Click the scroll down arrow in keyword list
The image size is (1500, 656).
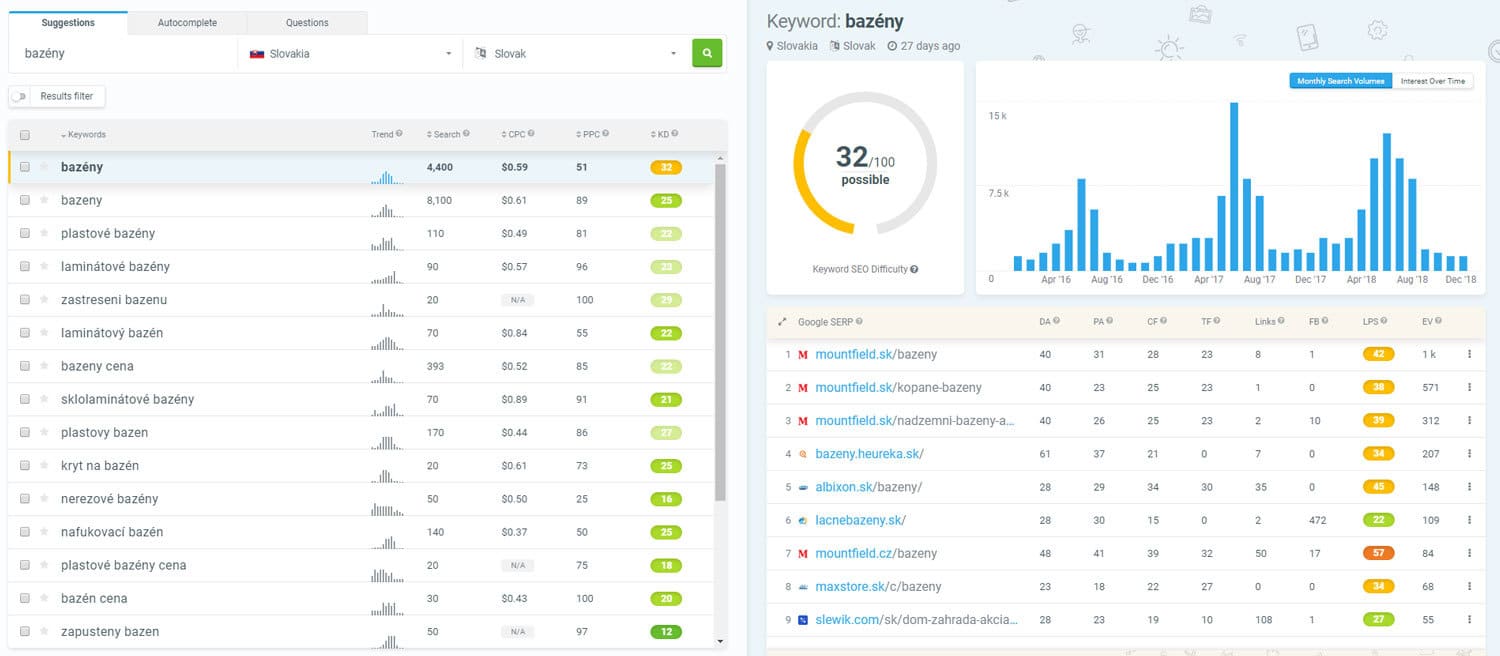(720, 641)
